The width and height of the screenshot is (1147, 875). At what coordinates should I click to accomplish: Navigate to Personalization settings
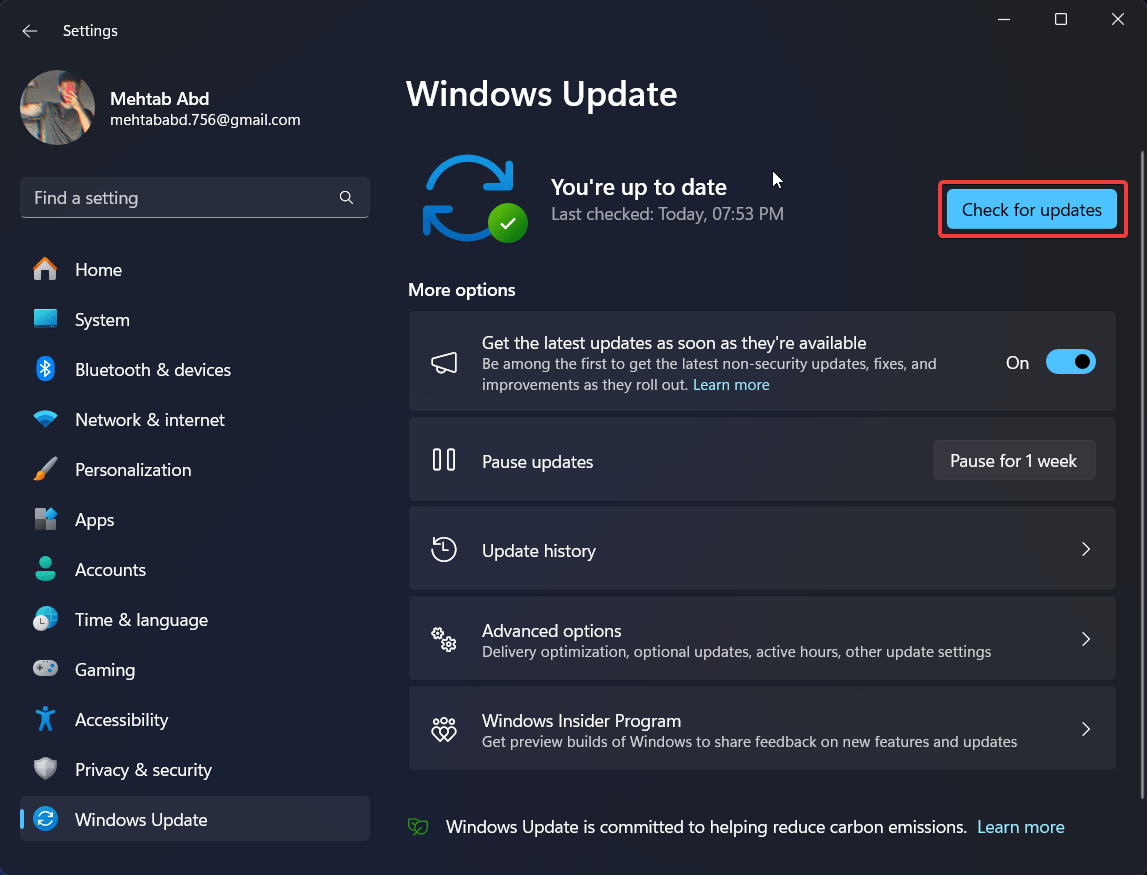(x=195, y=469)
